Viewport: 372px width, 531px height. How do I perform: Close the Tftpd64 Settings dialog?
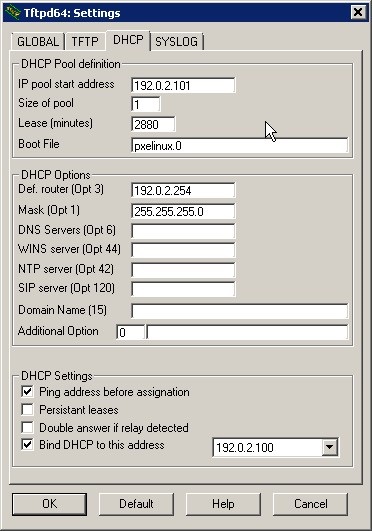[x=358, y=13]
